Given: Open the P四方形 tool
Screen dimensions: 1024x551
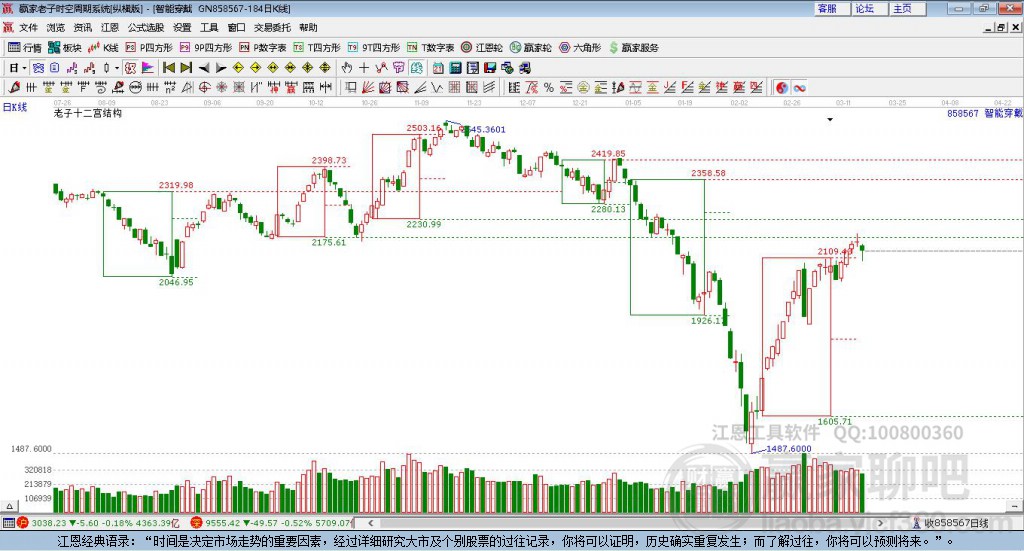Looking at the screenshot, I should tap(149, 48).
